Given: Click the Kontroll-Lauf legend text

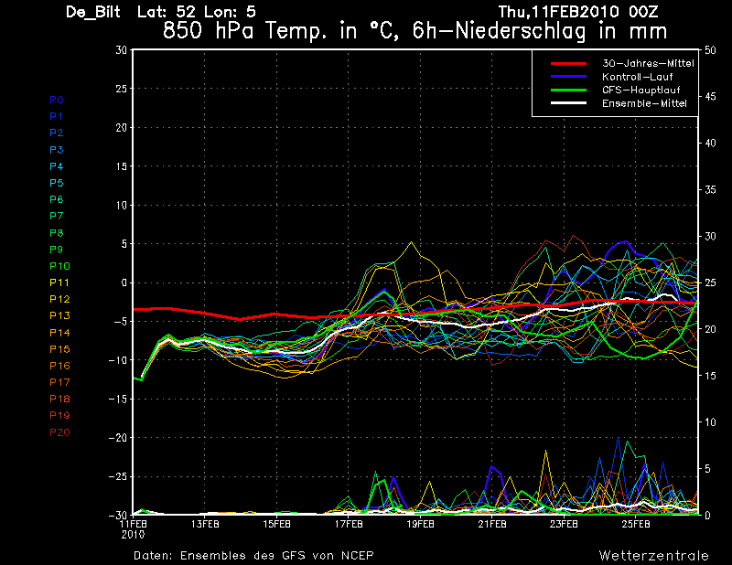Looking at the screenshot, I should tap(638, 77).
